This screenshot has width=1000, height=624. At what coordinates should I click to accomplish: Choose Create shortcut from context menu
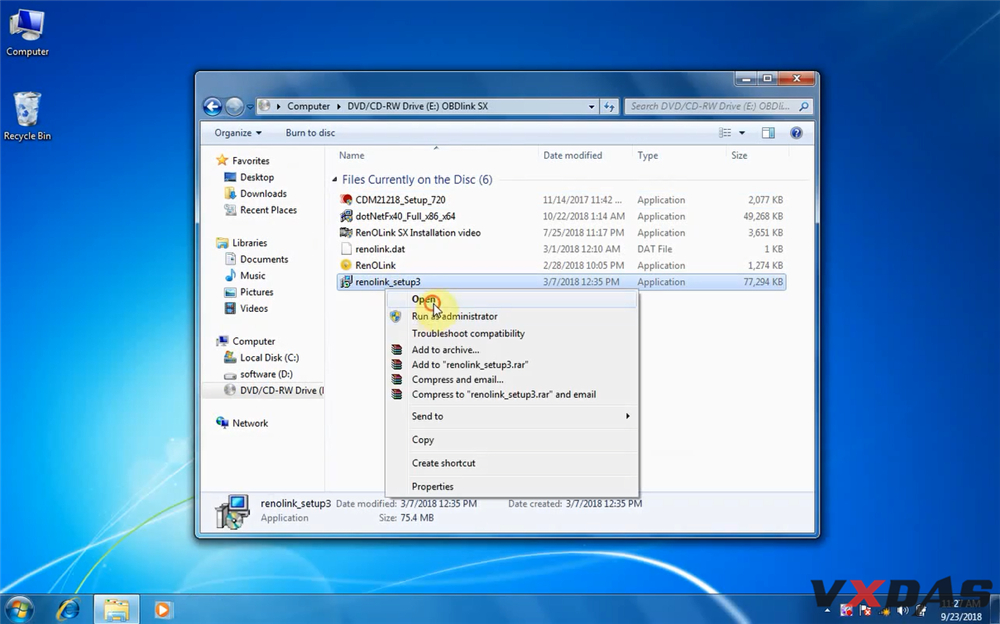click(511, 463)
